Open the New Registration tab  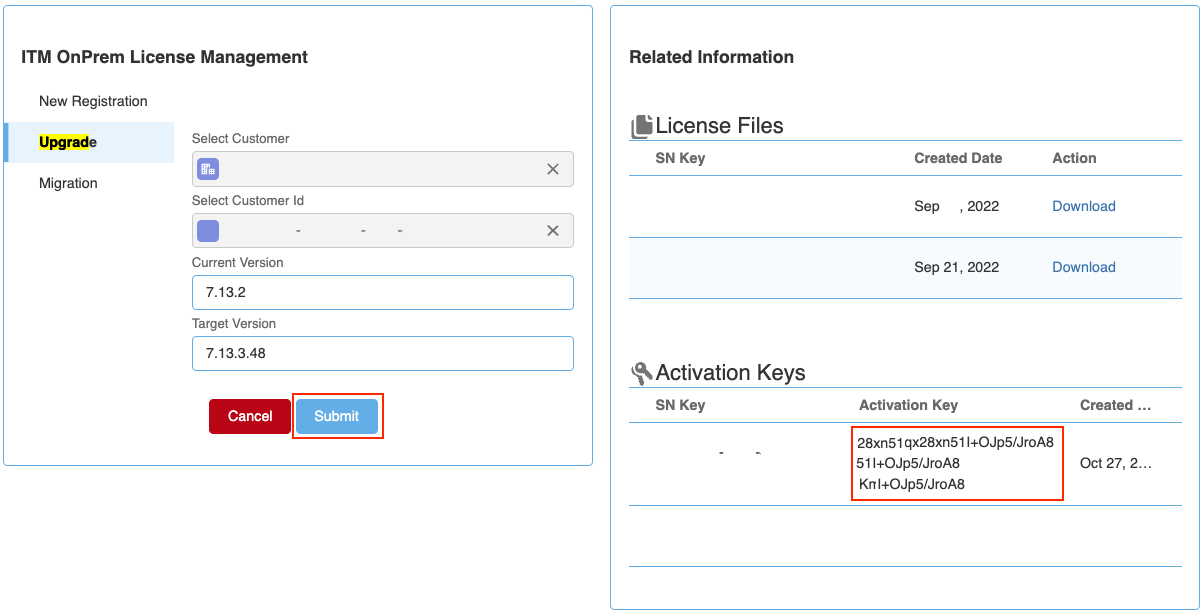point(93,101)
